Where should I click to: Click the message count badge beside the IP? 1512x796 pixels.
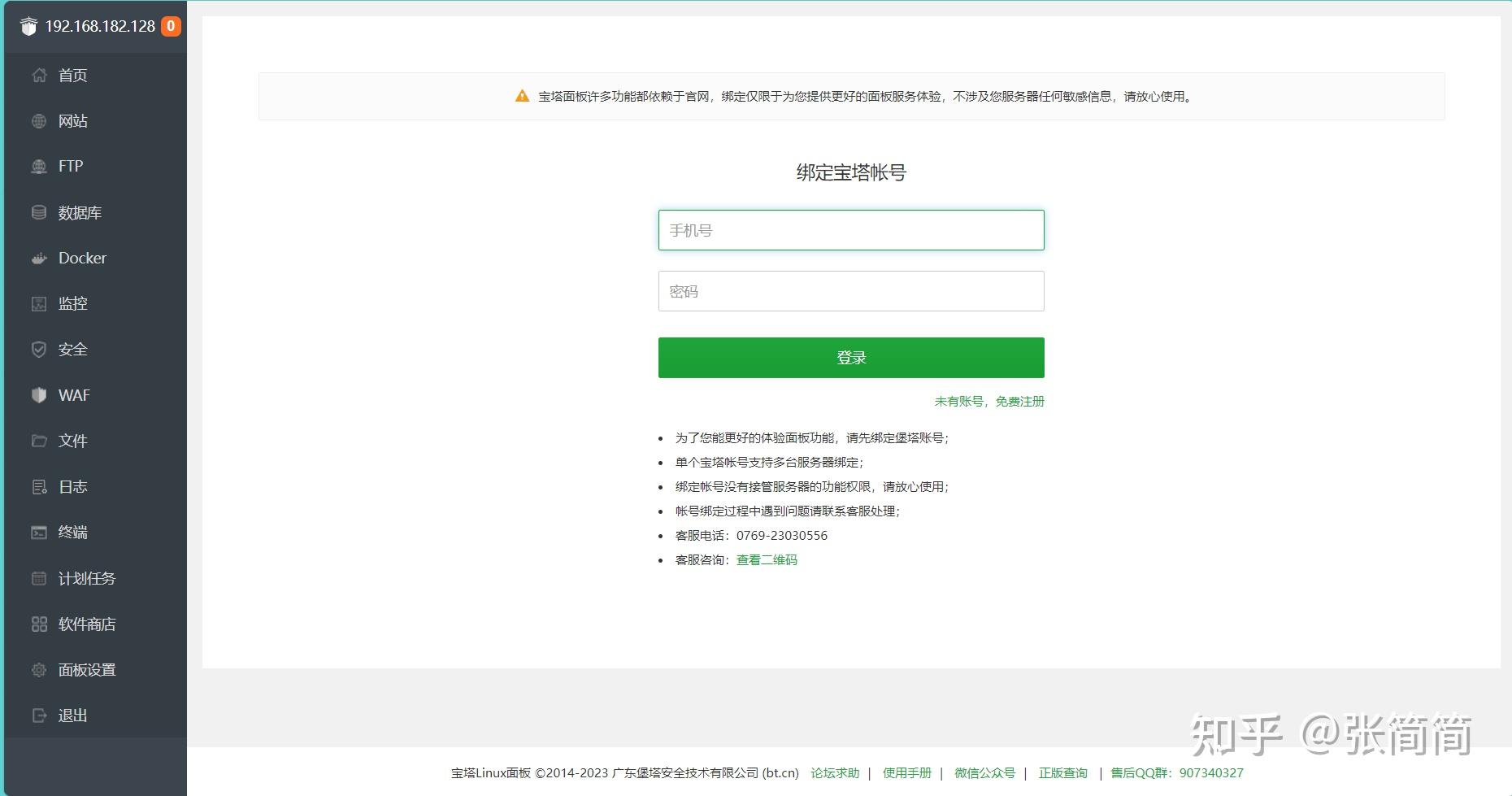pyautogui.click(x=170, y=26)
